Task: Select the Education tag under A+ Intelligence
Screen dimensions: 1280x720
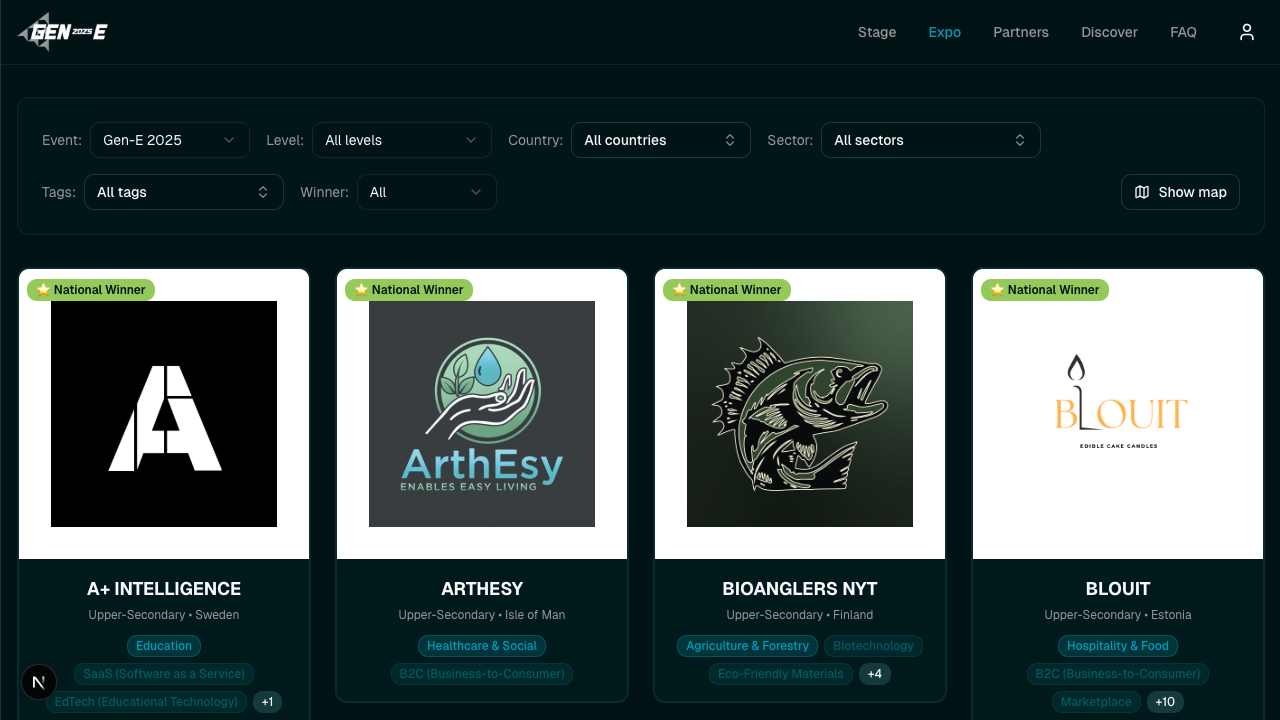Action: point(163,646)
